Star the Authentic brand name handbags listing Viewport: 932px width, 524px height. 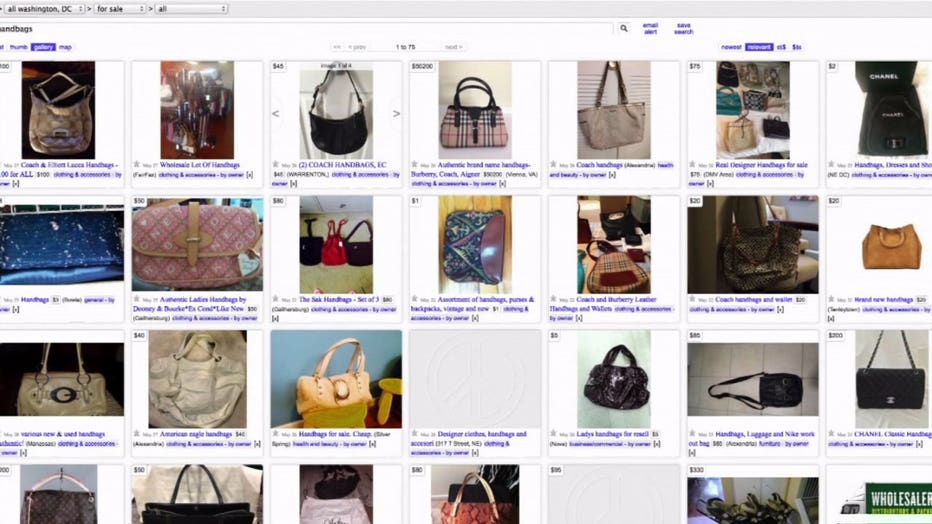pos(414,165)
